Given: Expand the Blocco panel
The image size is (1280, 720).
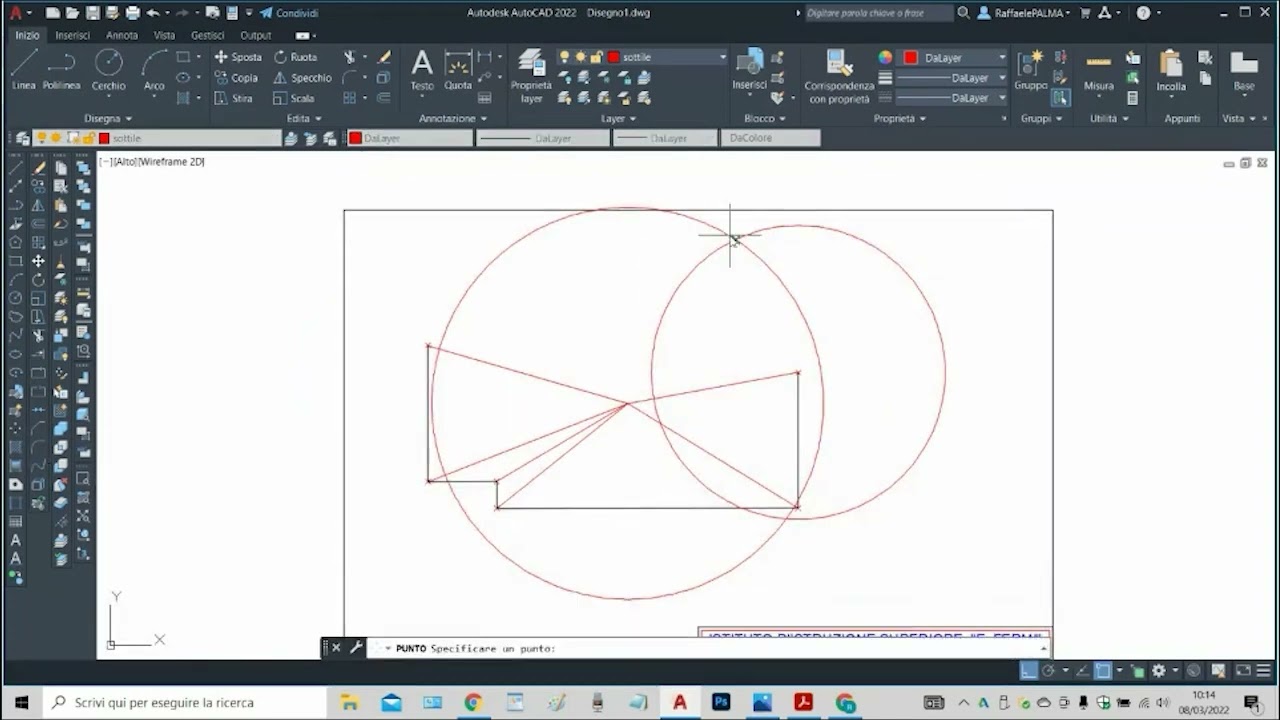Looking at the screenshot, I should [x=765, y=118].
